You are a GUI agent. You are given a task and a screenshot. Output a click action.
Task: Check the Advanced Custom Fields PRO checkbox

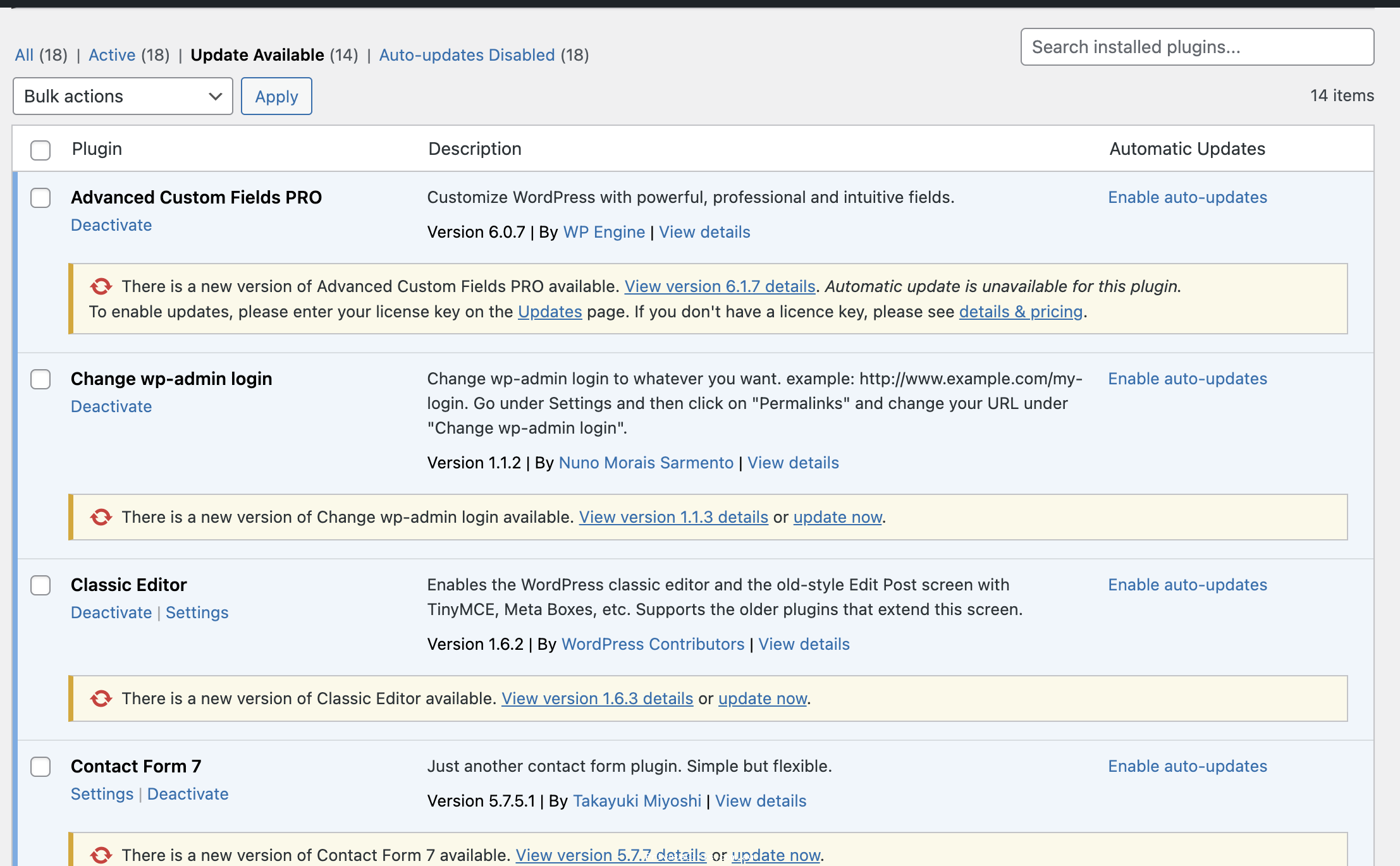40,198
